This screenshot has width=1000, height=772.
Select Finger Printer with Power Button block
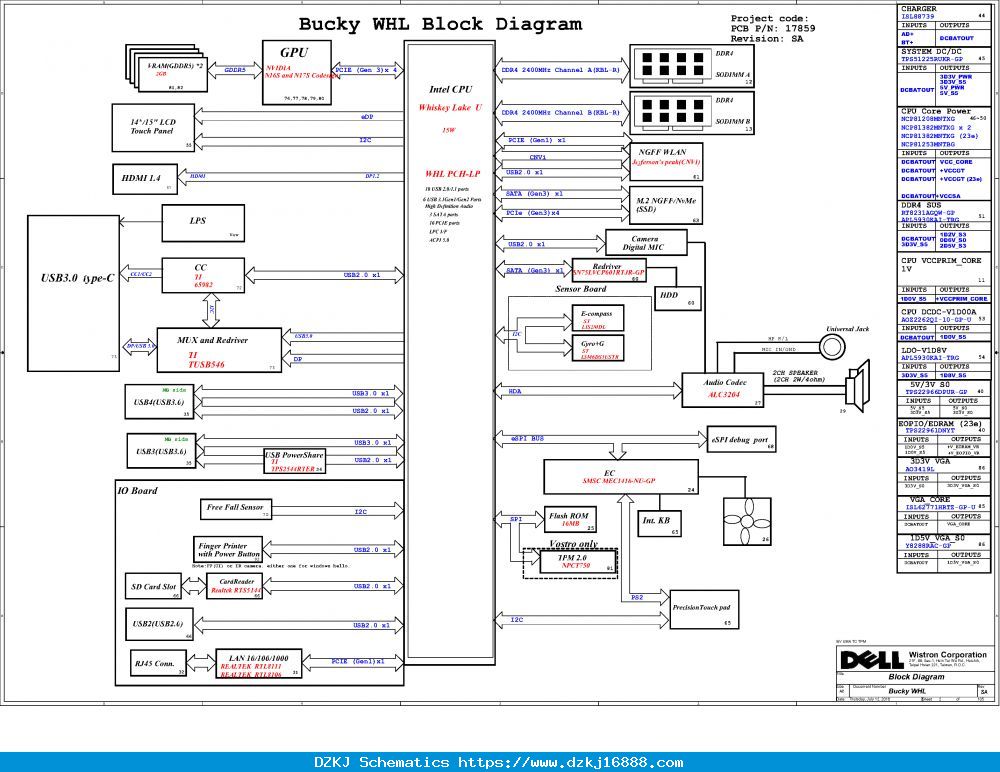coord(228,549)
